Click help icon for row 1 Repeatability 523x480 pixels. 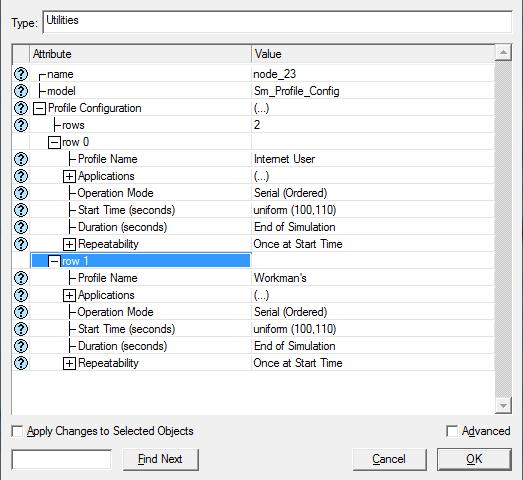tap(21, 363)
